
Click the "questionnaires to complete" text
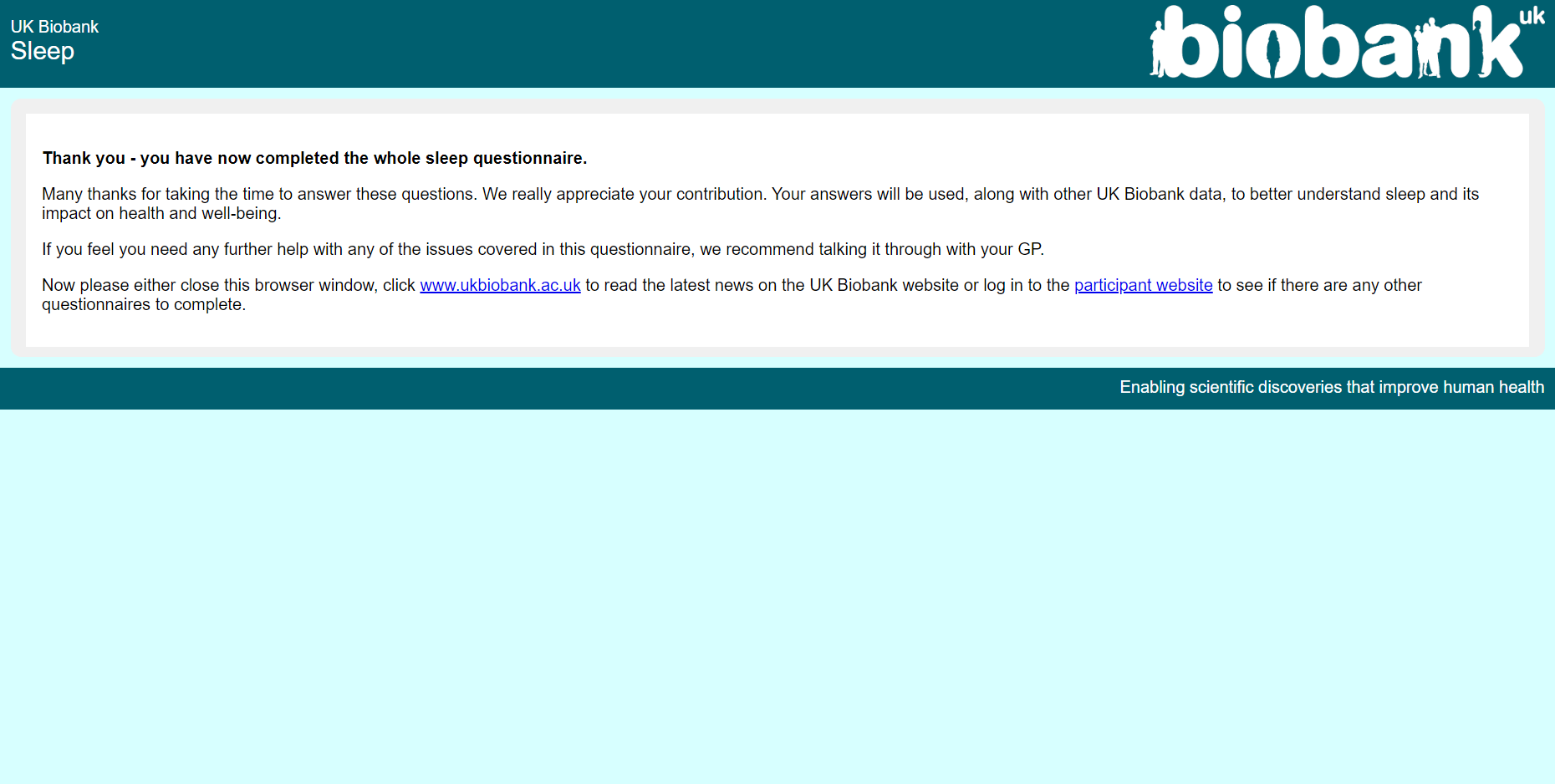(x=143, y=304)
